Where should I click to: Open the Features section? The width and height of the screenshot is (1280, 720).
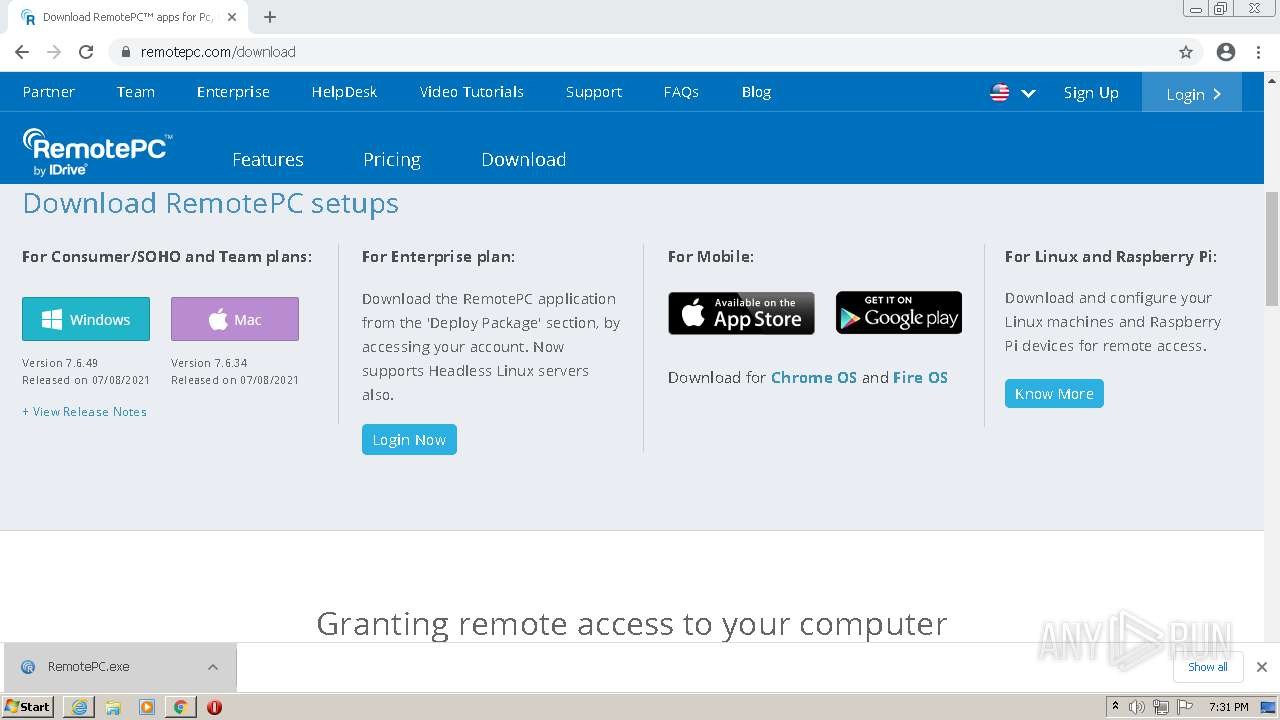(267, 160)
